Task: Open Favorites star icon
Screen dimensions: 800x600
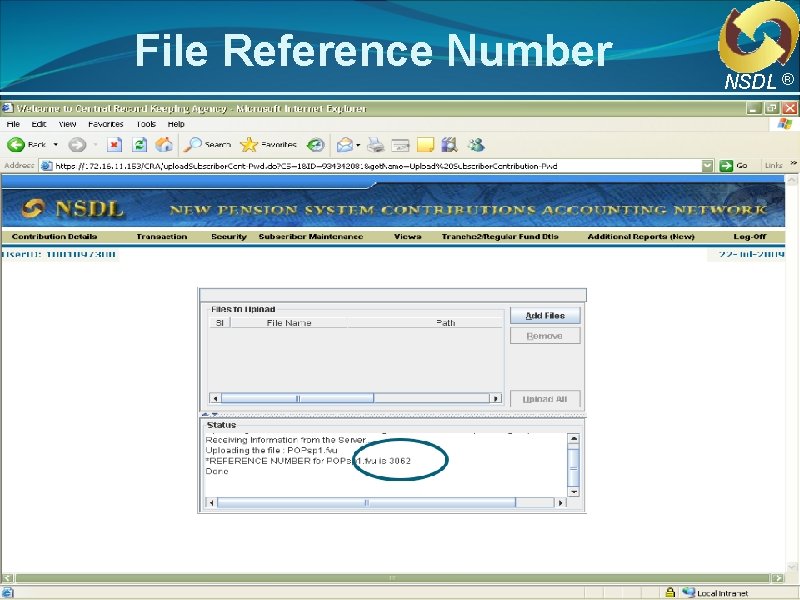Action: click(x=249, y=145)
